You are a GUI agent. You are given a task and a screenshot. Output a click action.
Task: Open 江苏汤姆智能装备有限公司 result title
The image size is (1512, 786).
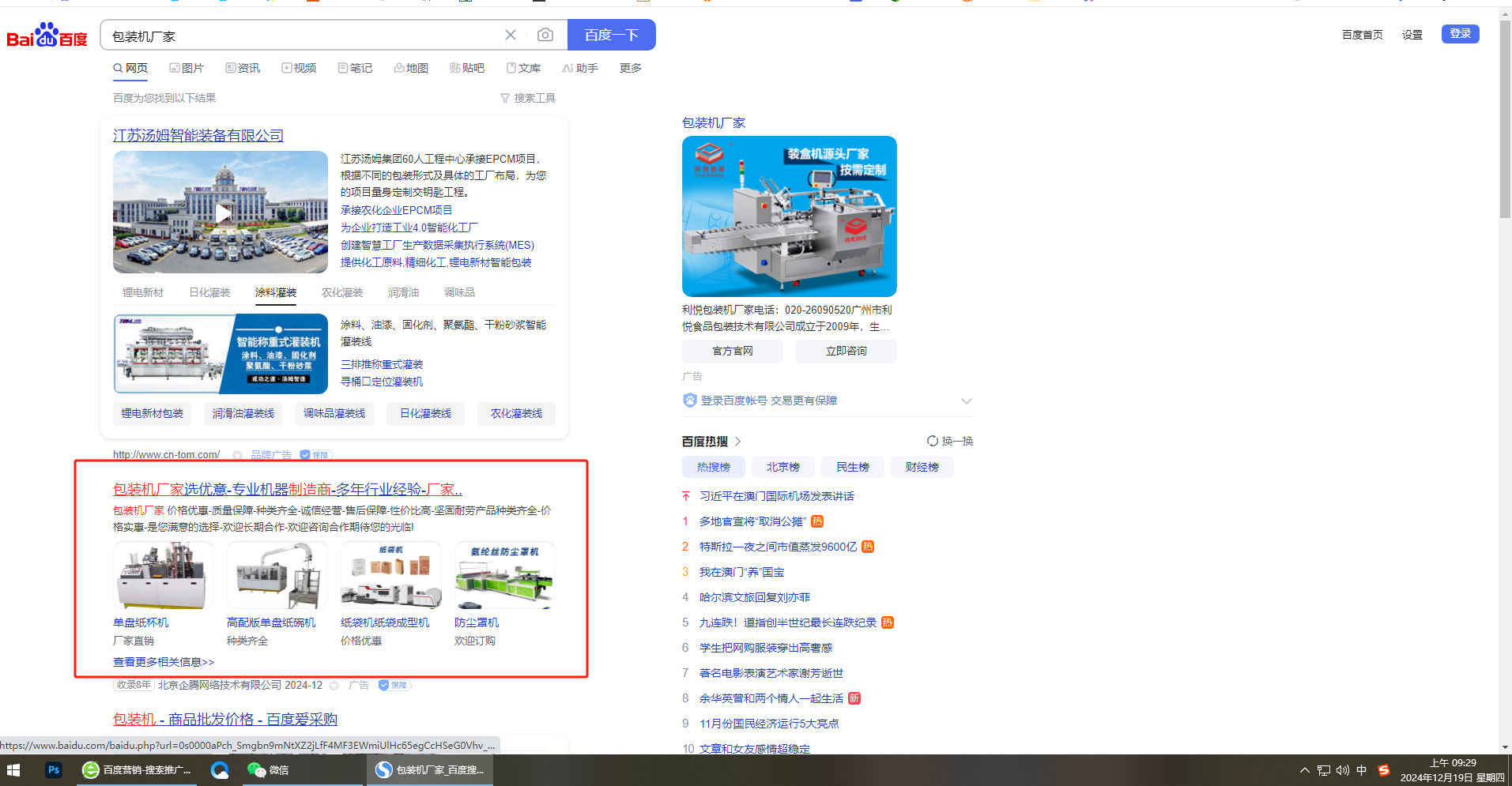click(x=198, y=136)
